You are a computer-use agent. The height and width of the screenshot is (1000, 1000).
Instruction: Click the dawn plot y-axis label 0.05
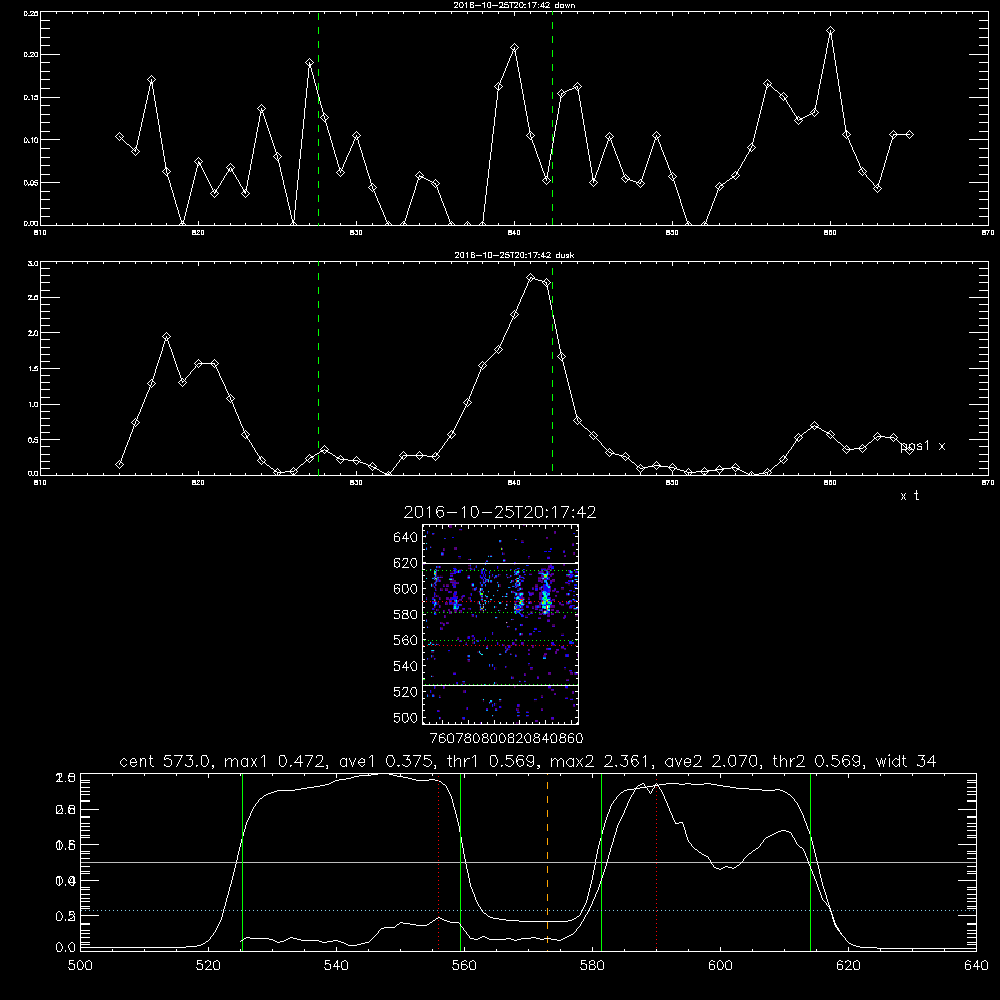click(x=31, y=182)
